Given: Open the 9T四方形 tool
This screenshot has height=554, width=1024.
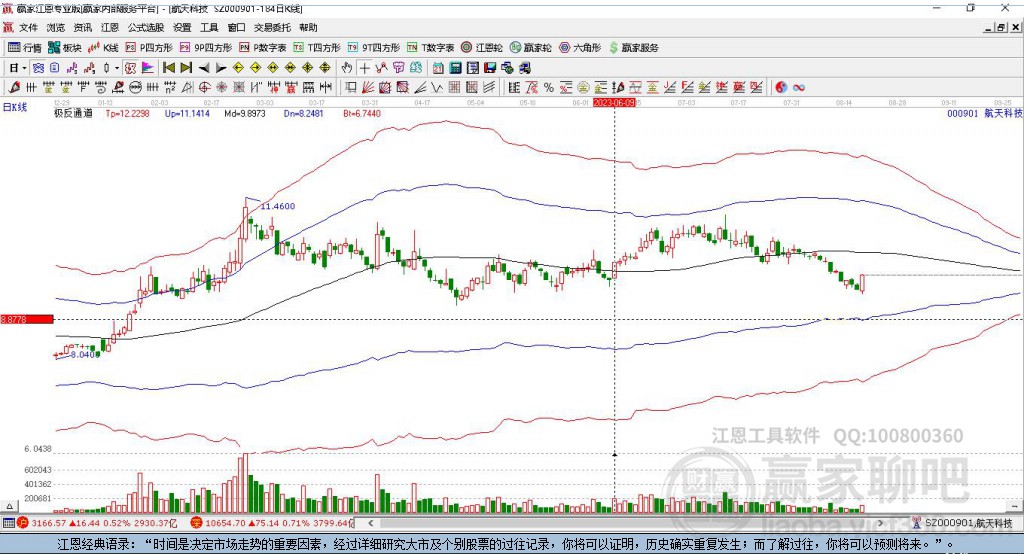Looking at the screenshot, I should tap(374, 48).
